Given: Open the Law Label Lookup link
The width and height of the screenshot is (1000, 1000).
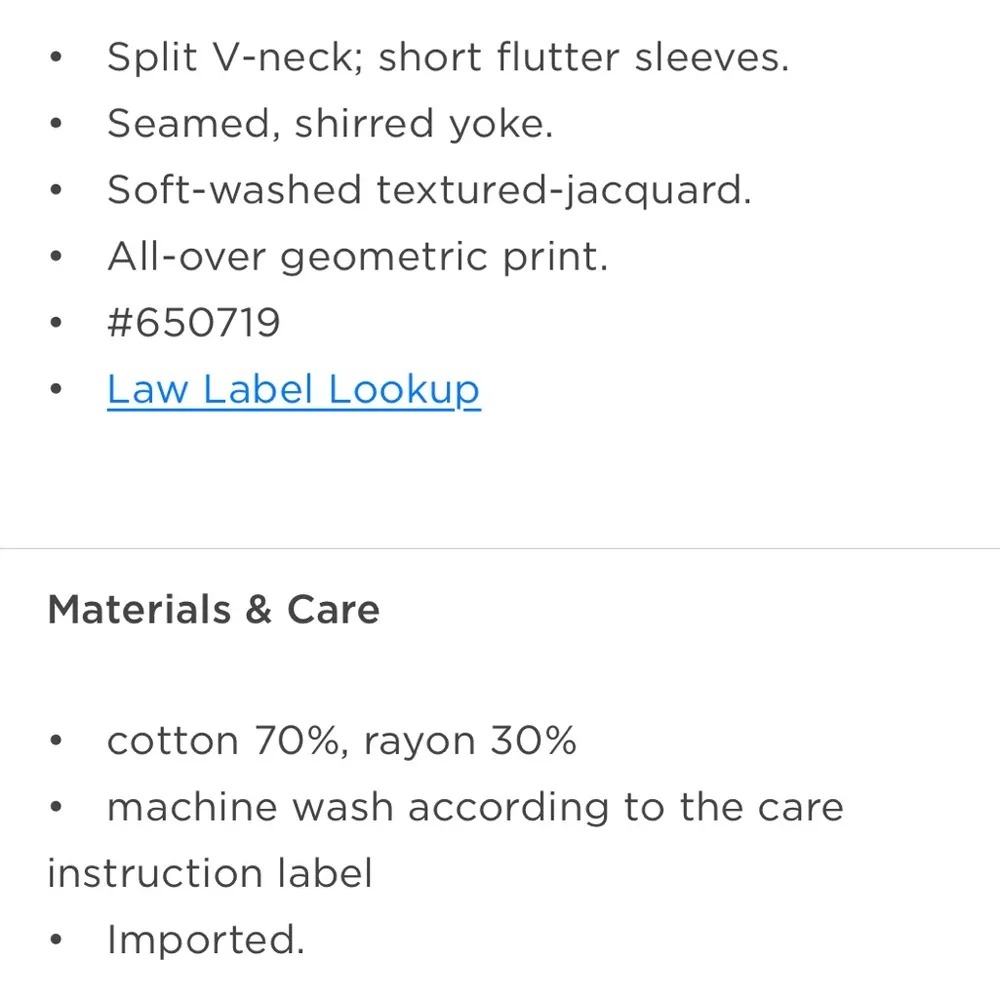Looking at the screenshot, I should pyautogui.click(x=293, y=390).
